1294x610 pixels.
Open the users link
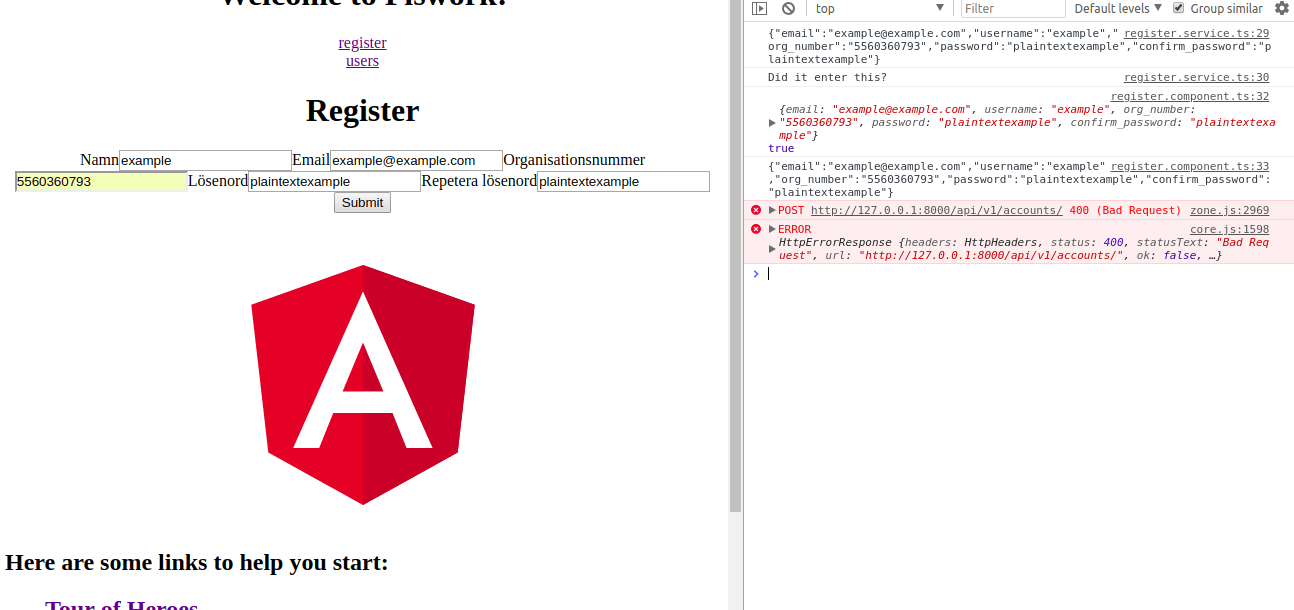click(362, 61)
